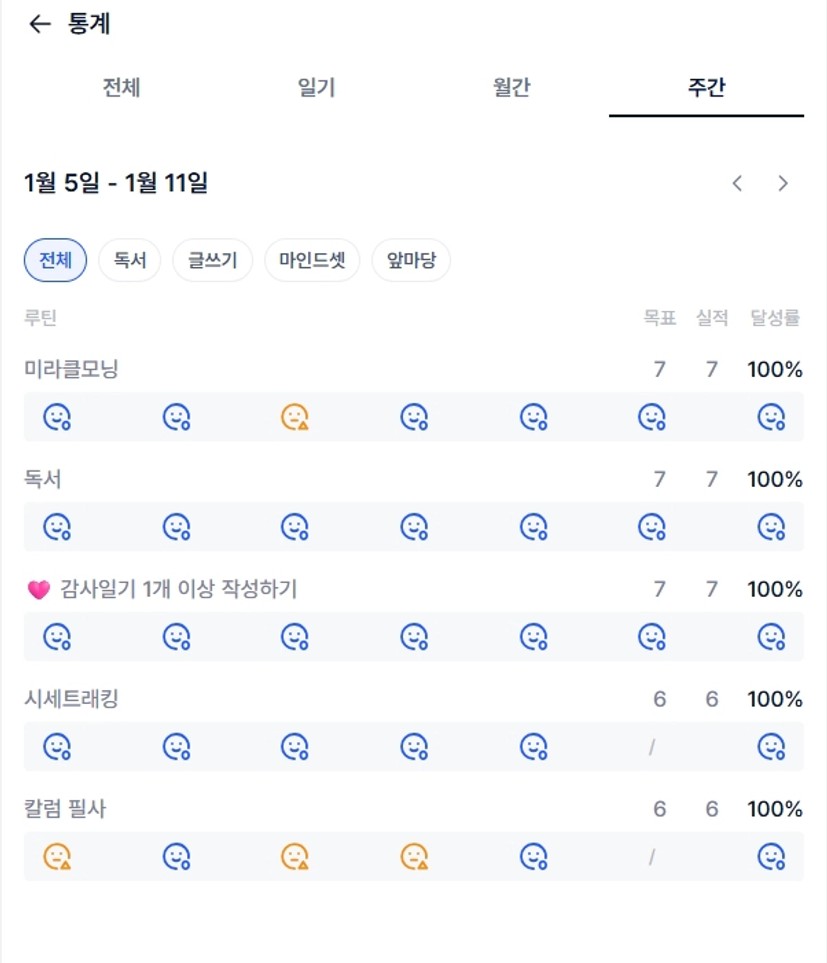Go back using the arrow next to 통계
This screenshot has width=827, height=963.
[39, 25]
